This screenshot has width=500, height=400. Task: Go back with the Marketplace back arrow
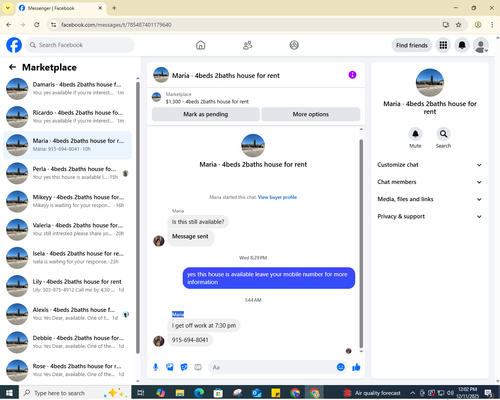(13, 67)
